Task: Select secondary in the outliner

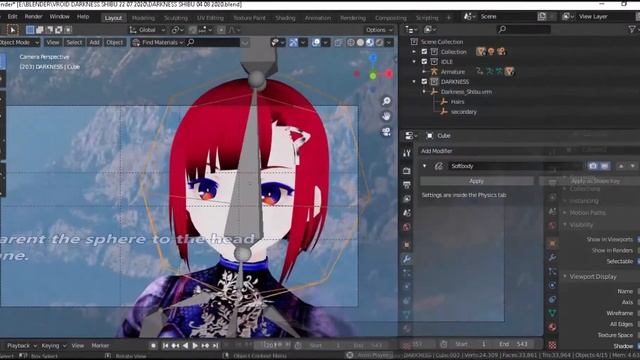Action: coord(464,112)
